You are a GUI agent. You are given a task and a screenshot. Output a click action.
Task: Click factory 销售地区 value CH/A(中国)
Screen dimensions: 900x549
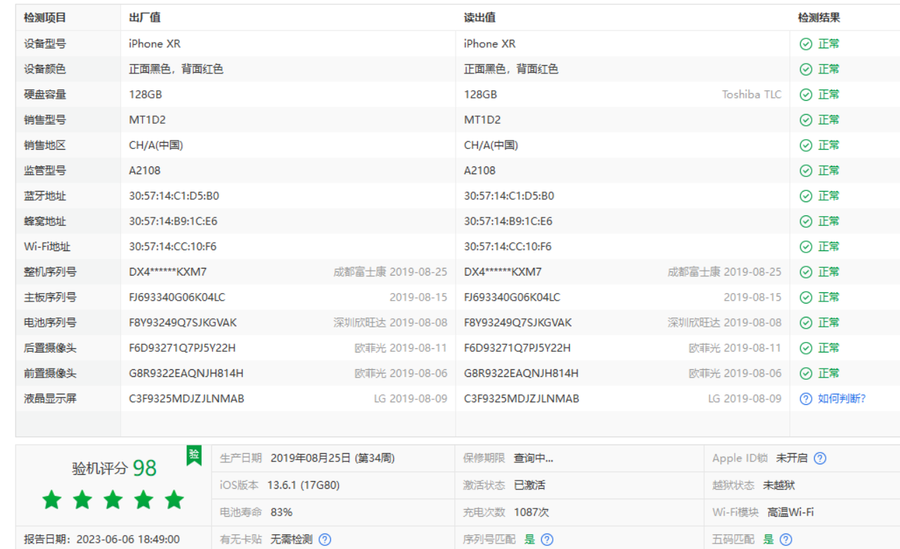[x=156, y=145]
